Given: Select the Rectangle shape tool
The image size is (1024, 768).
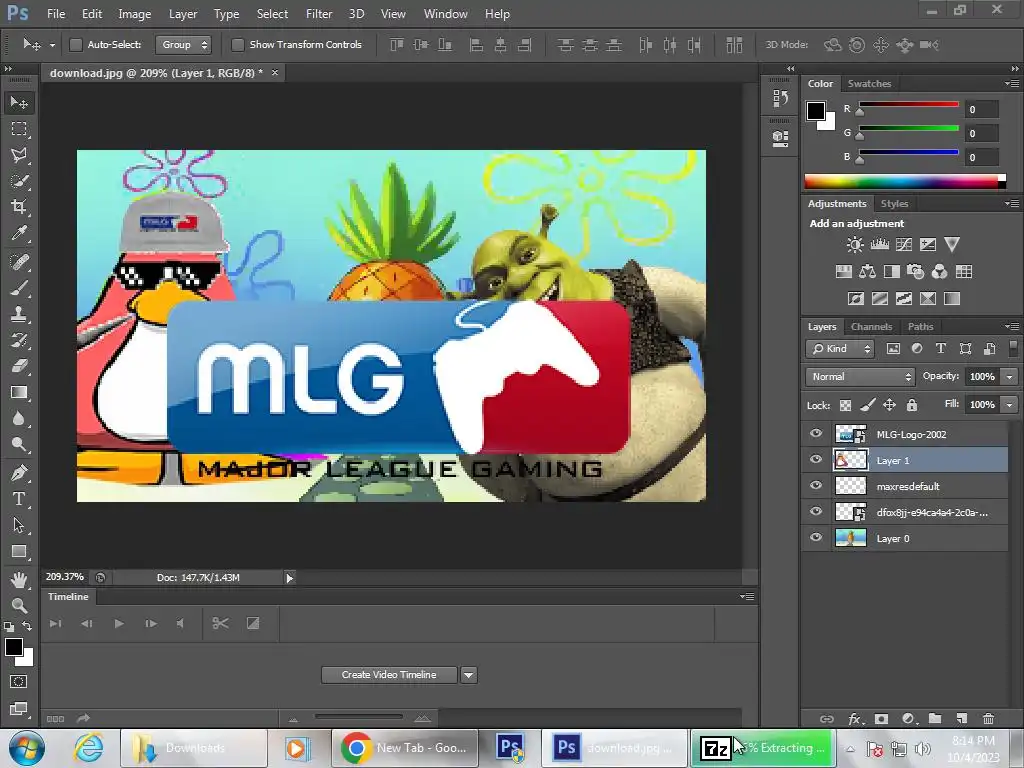Looking at the screenshot, I should coord(19,551).
